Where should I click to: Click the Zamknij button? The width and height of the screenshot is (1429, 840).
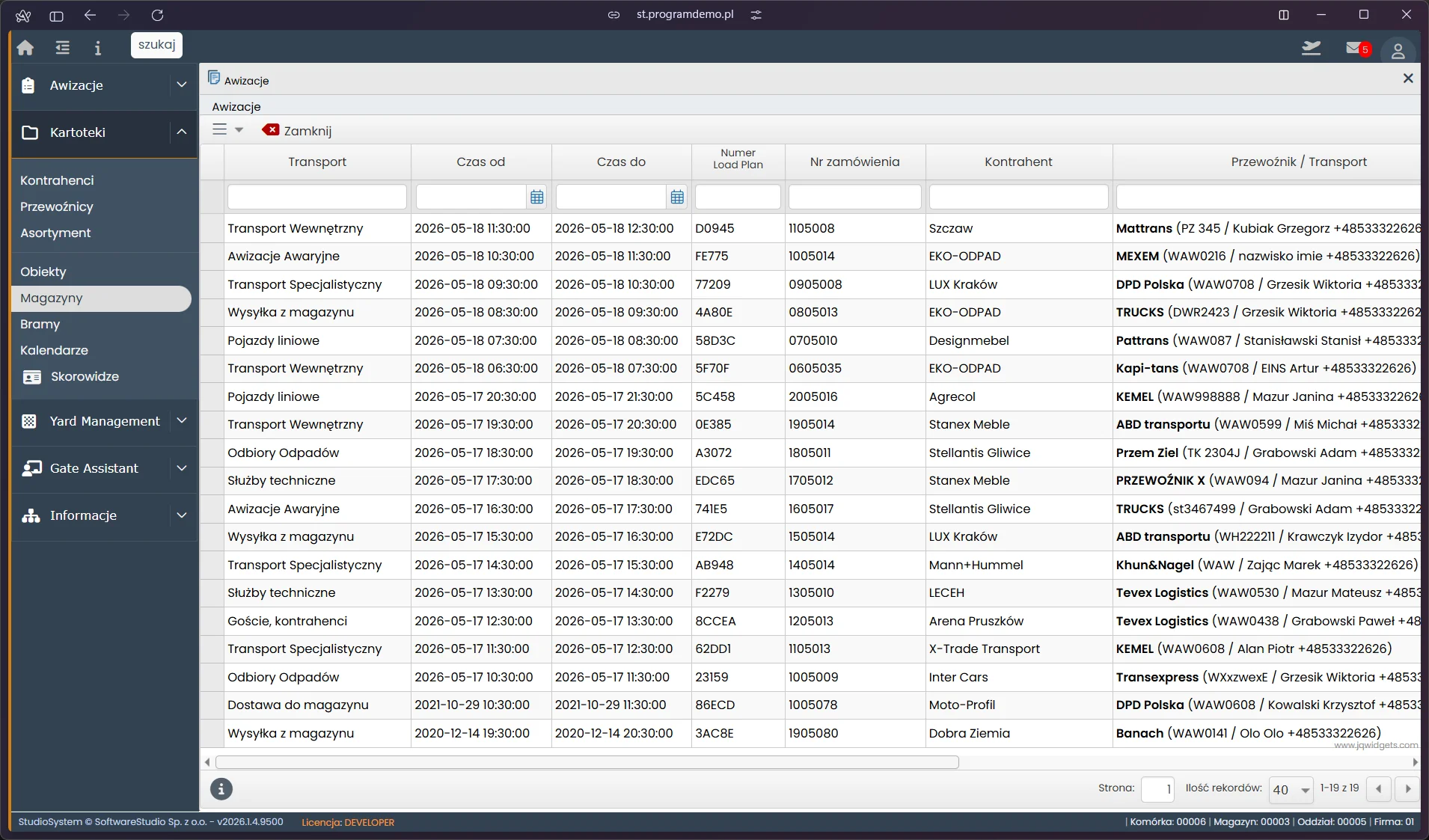click(297, 130)
